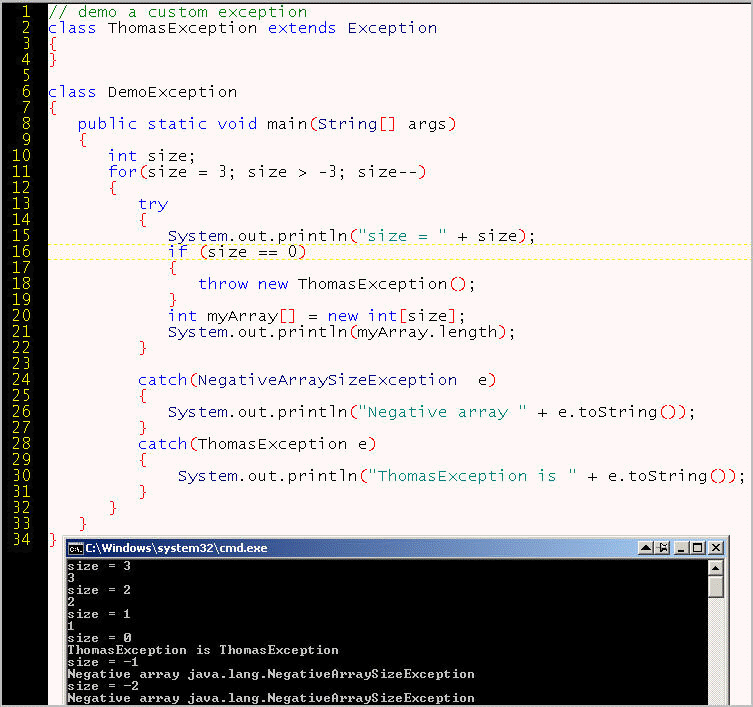Click "catch(ThomasException e)" on line 28
753x707 pixels.
pos(257,444)
